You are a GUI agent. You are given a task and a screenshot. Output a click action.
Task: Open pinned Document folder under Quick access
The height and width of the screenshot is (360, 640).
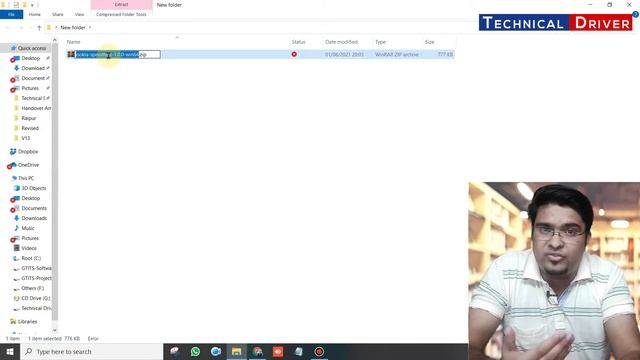33,78
